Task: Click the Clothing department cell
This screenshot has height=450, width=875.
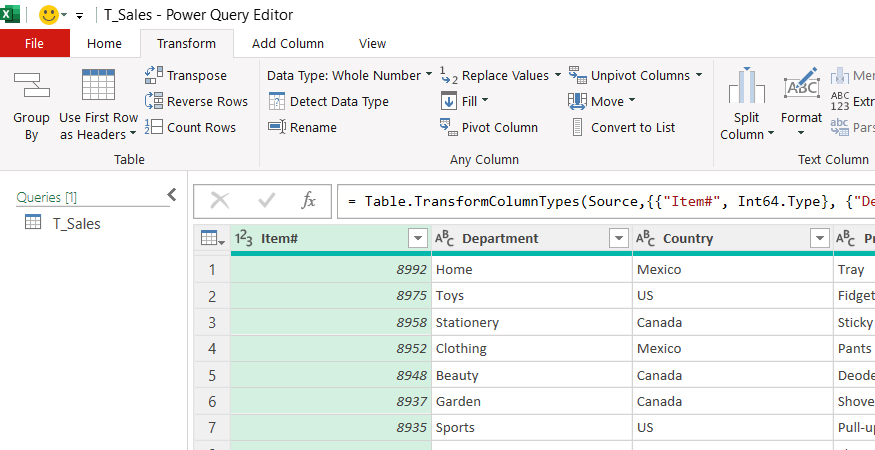Action: pyautogui.click(x=532, y=349)
